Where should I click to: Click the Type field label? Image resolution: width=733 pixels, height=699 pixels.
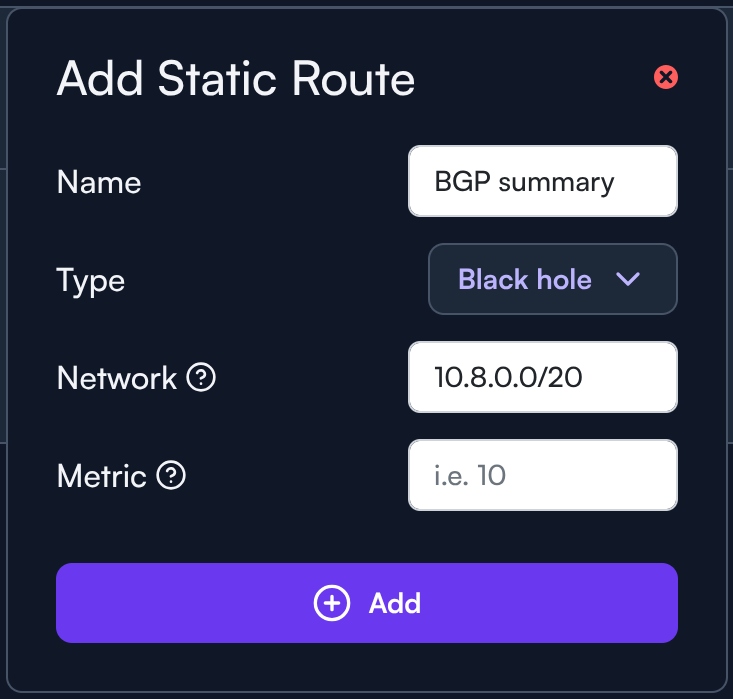click(90, 280)
